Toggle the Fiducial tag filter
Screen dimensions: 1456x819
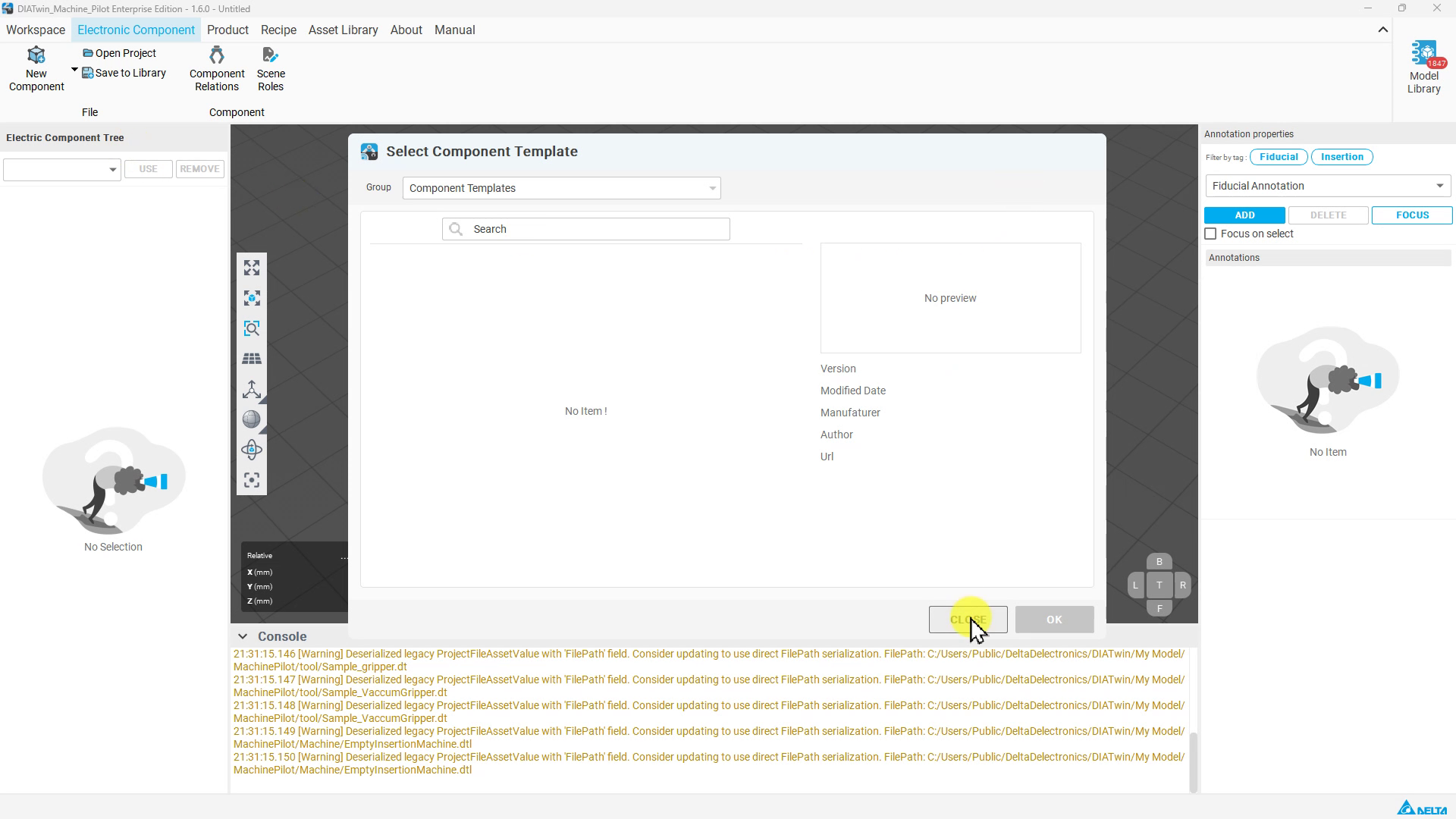coord(1279,157)
